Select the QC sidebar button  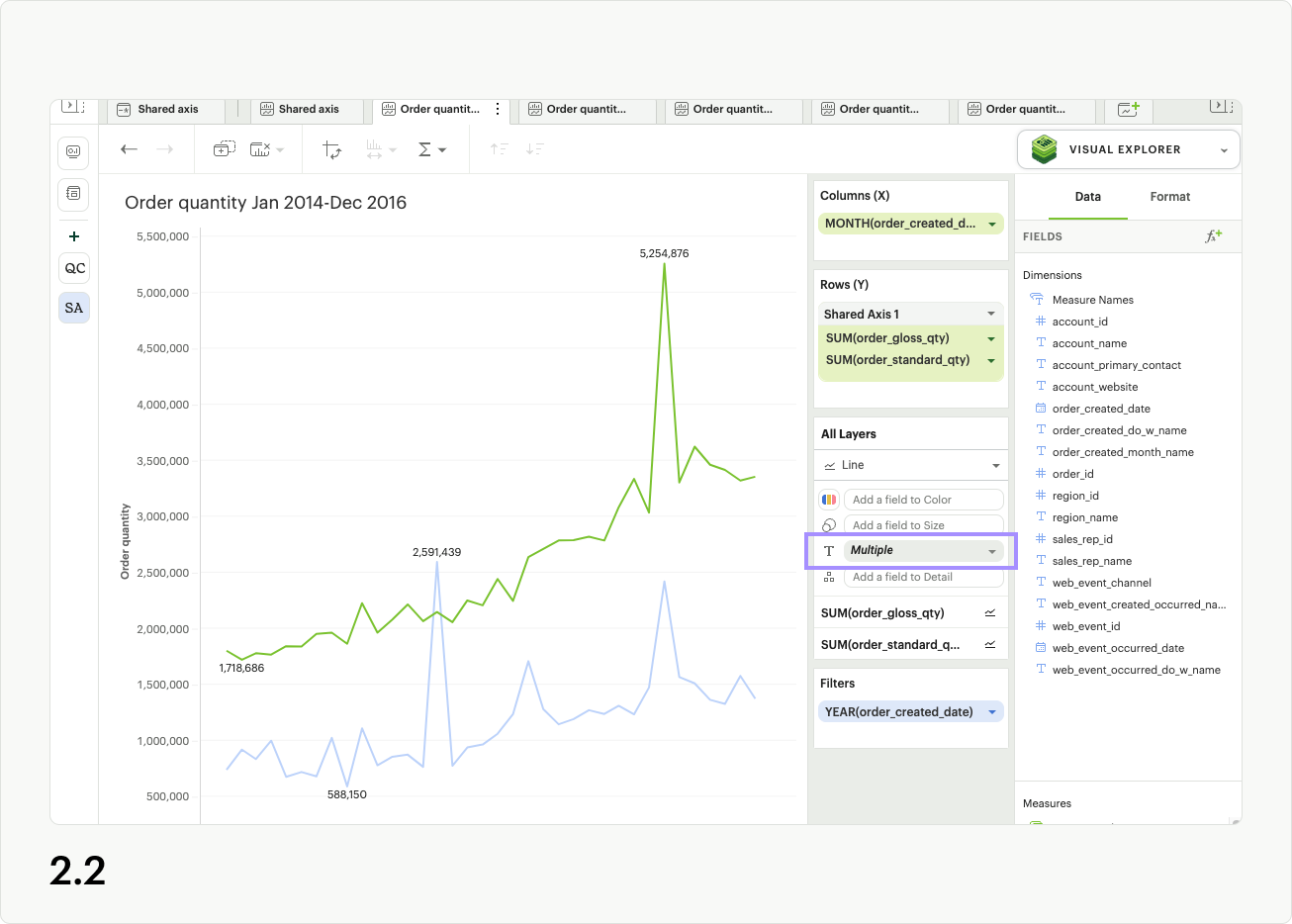(74, 268)
